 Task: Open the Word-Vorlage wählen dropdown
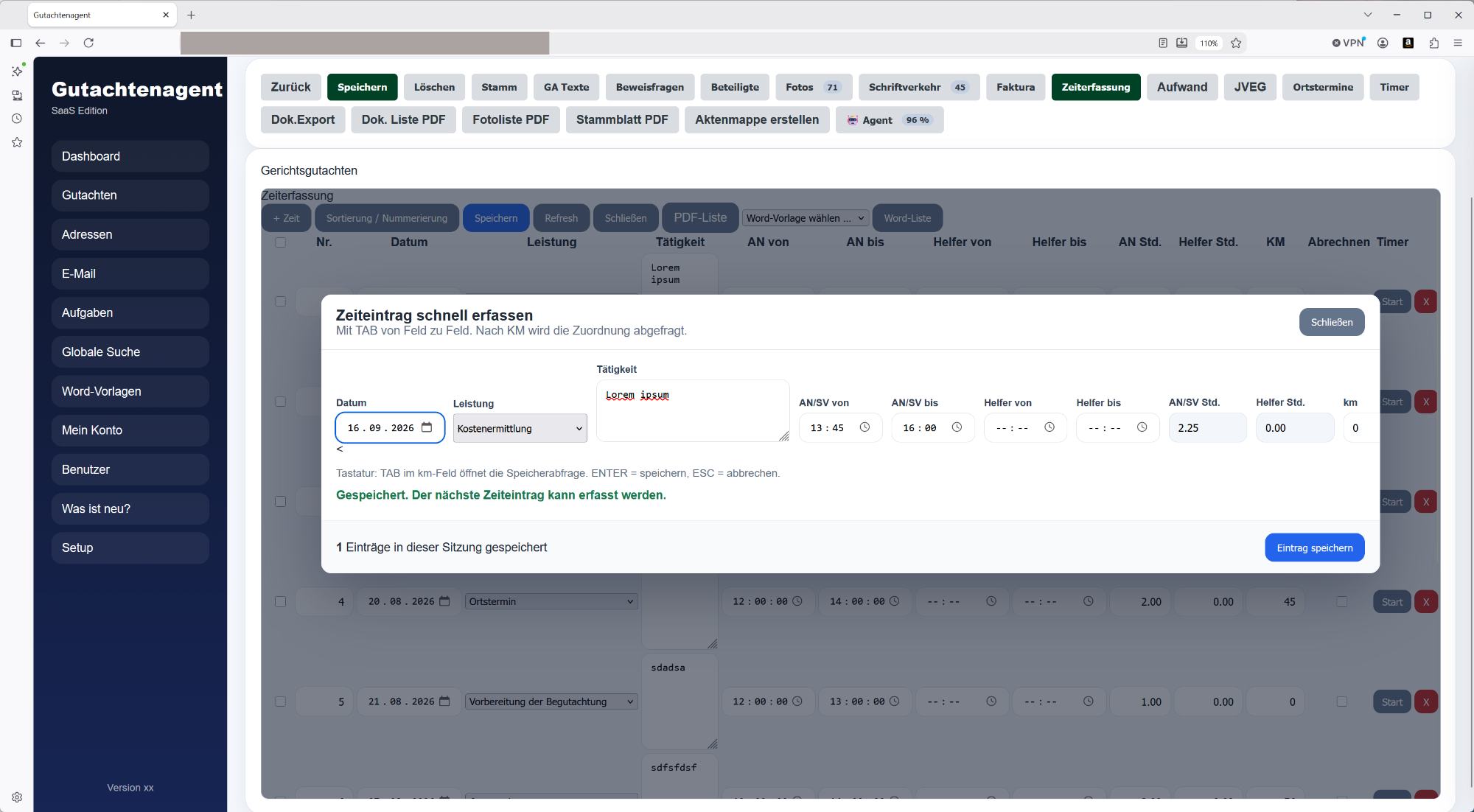pyautogui.click(x=805, y=218)
